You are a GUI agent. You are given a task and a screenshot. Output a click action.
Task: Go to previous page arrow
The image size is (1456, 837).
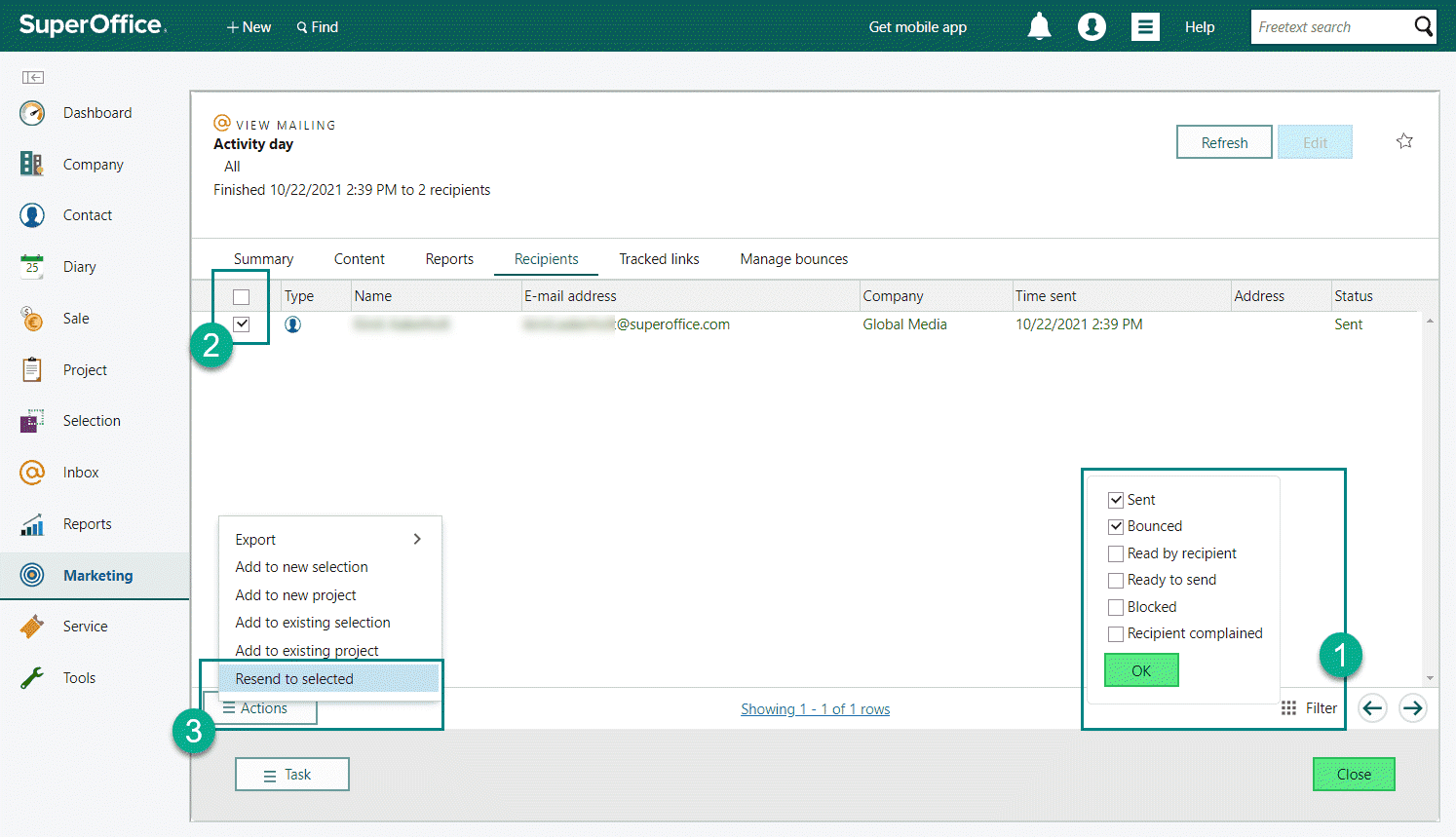(1372, 707)
